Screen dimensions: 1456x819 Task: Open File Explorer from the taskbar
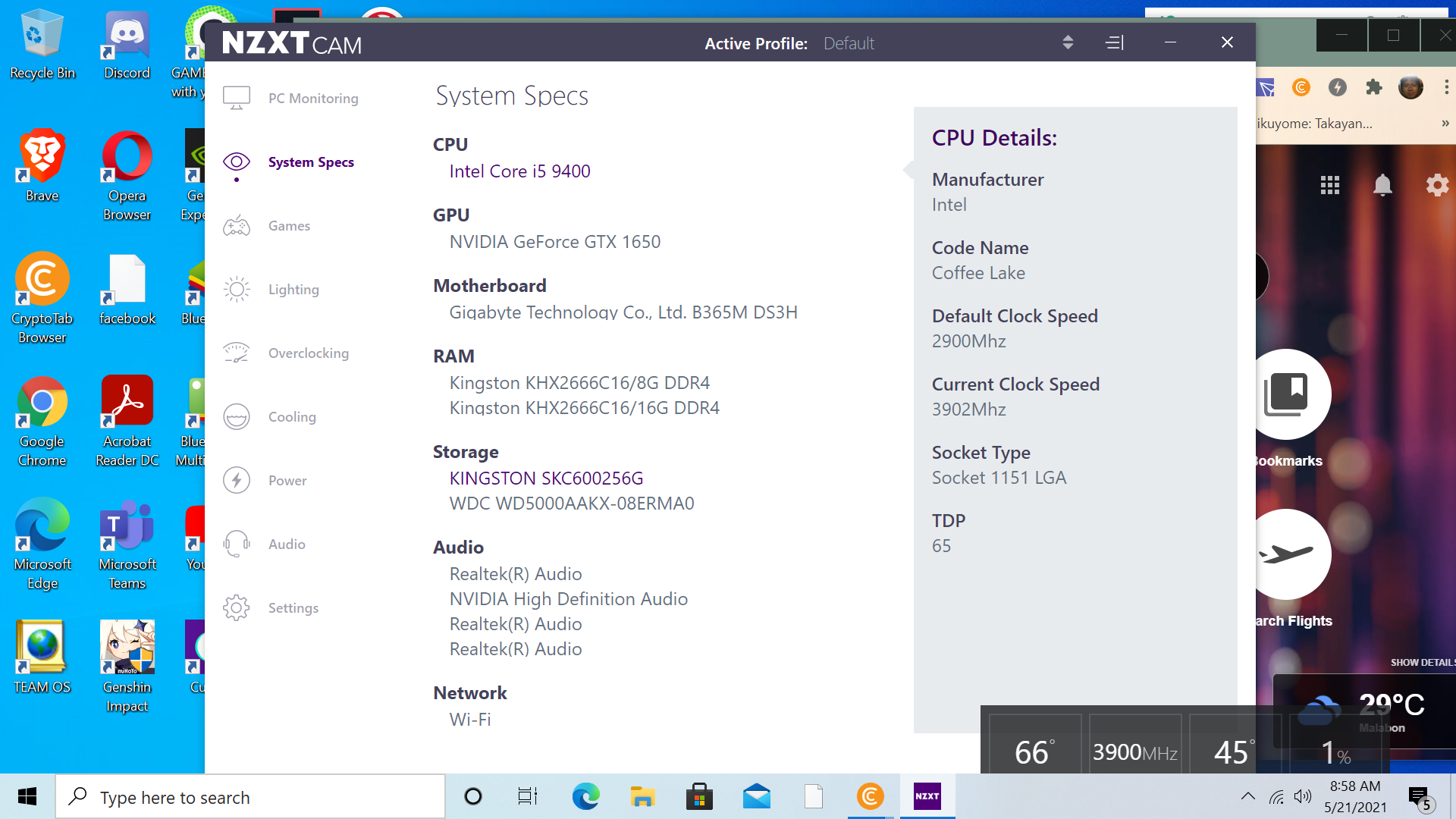point(642,796)
